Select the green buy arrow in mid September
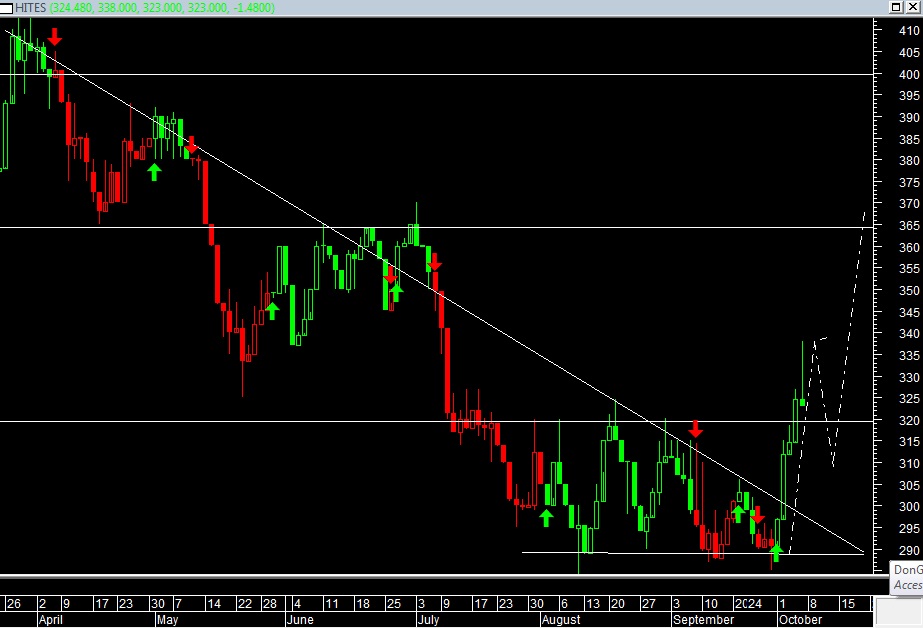The height and width of the screenshot is (628, 923). [x=738, y=514]
